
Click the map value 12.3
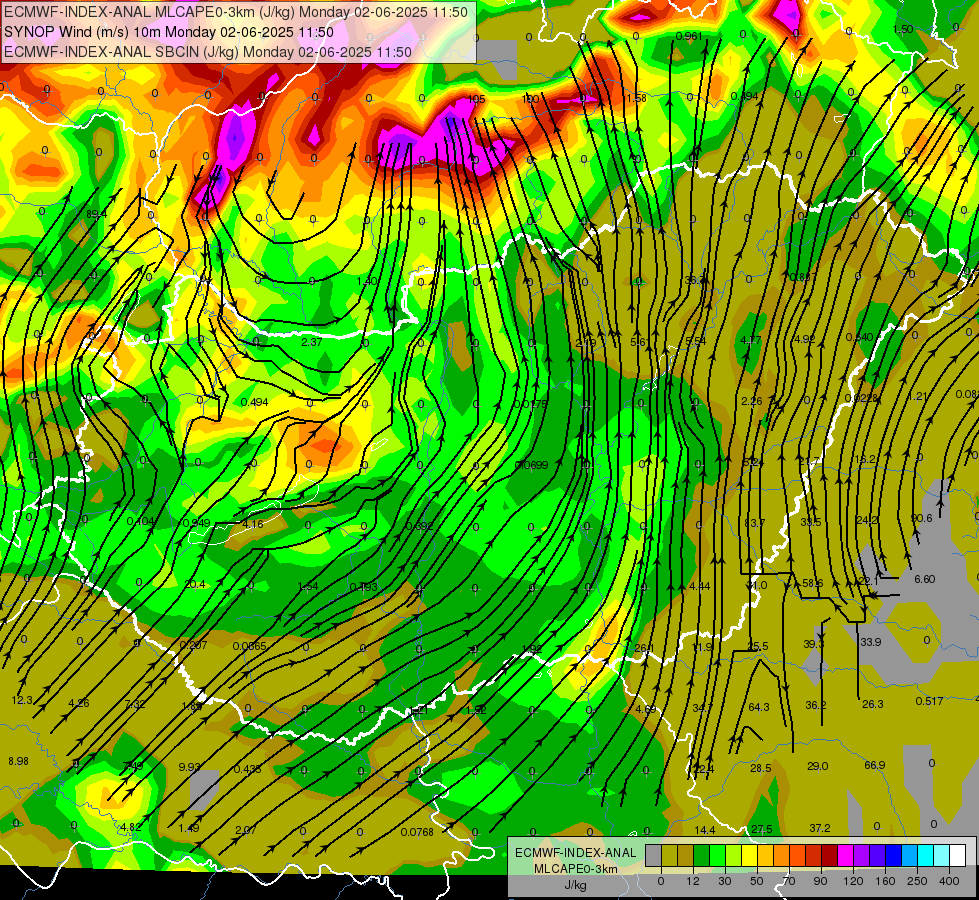point(22,700)
